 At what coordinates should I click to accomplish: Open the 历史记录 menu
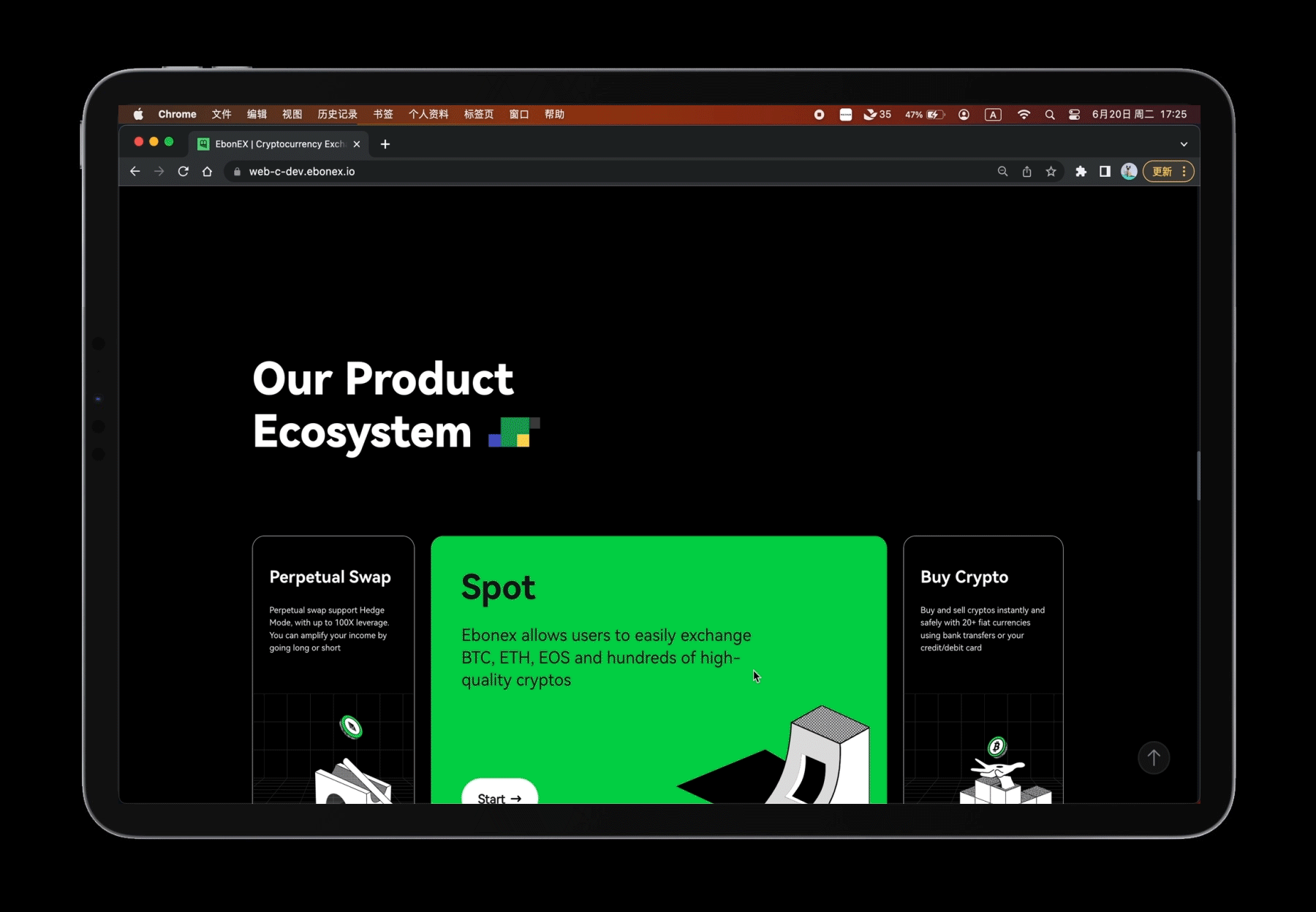[337, 114]
